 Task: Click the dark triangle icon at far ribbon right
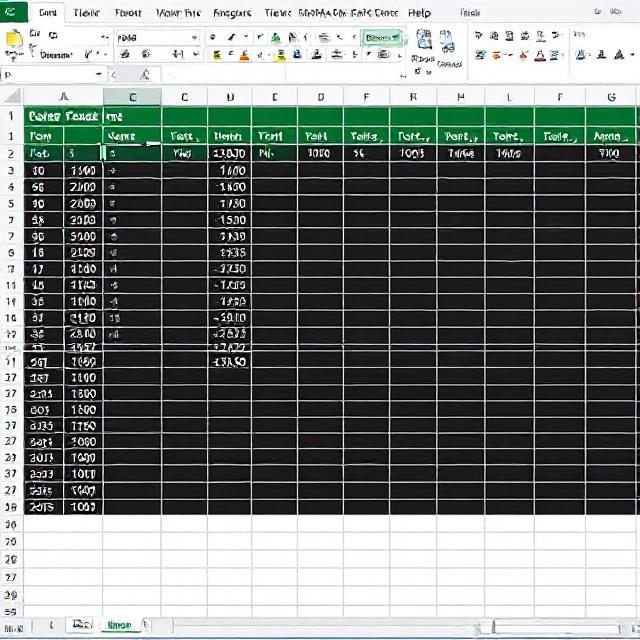tap(619, 54)
